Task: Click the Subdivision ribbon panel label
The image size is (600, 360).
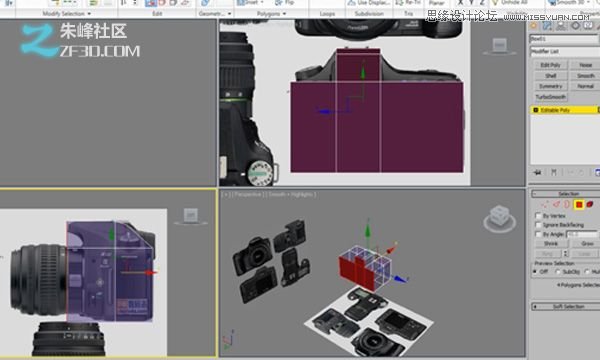Action: pyautogui.click(x=369, y=14)
